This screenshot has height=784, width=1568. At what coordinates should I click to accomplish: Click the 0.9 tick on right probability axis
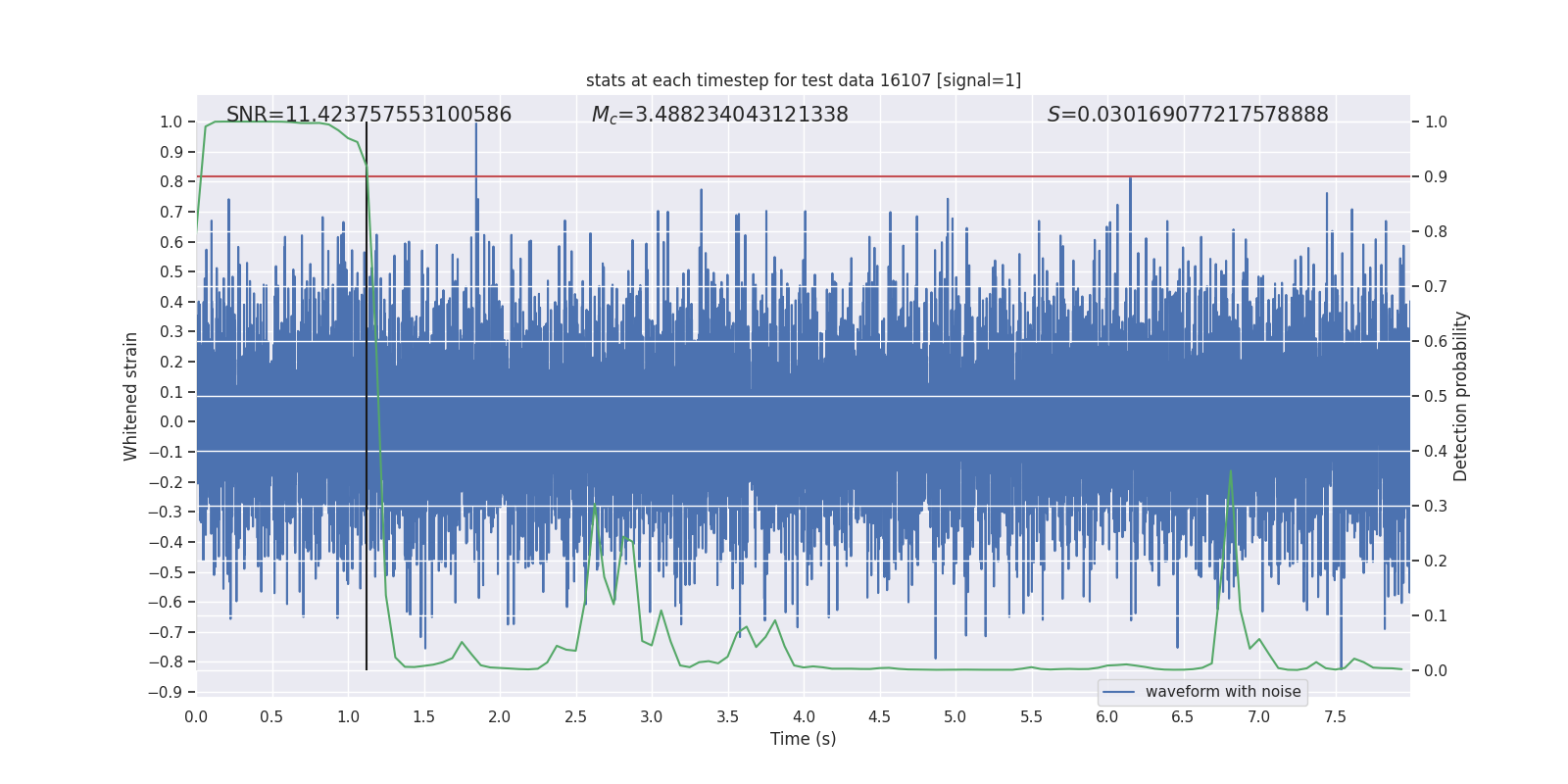click(x=1436, y=177)
